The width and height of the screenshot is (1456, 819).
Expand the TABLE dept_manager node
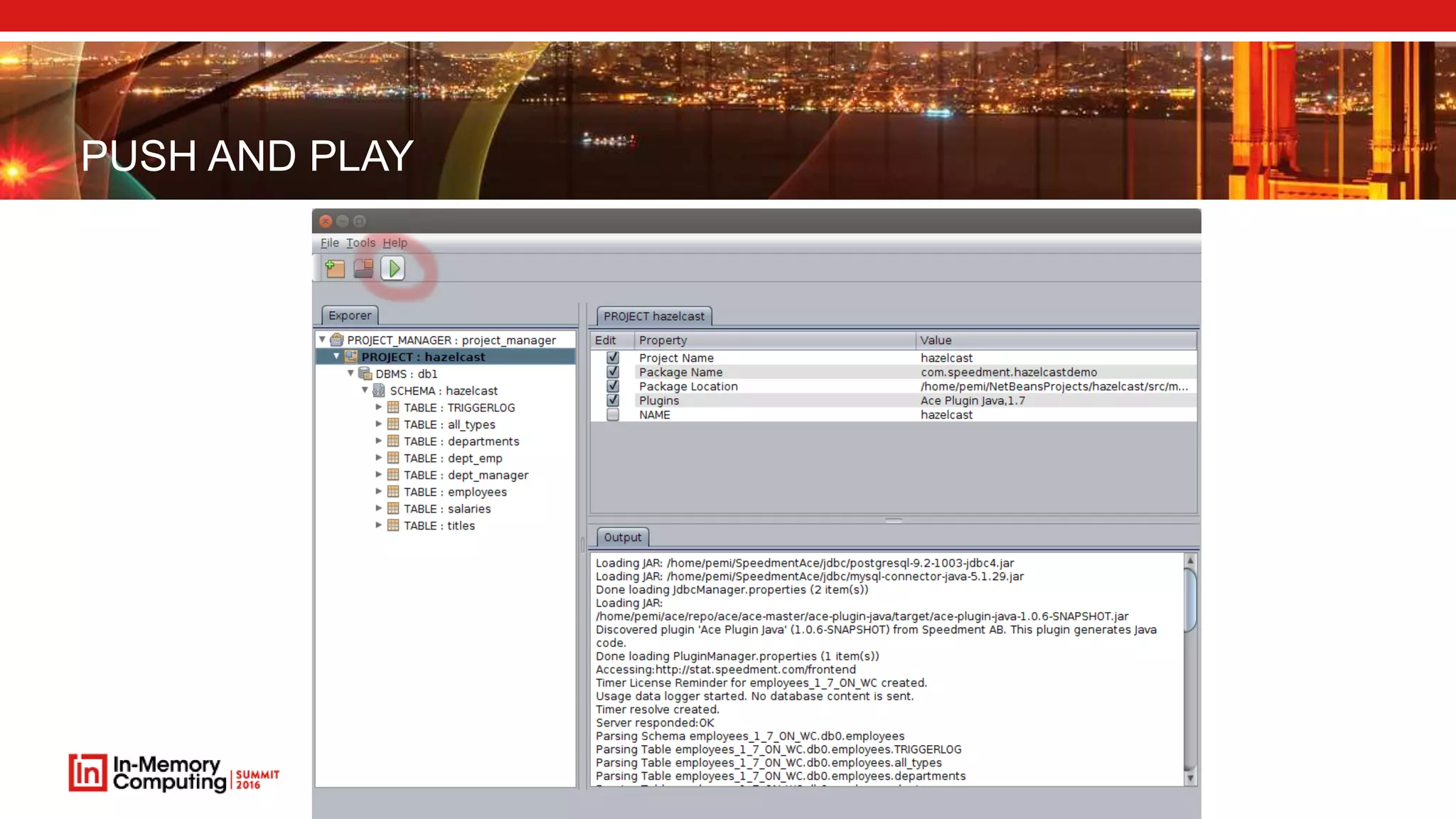point(379,475)
